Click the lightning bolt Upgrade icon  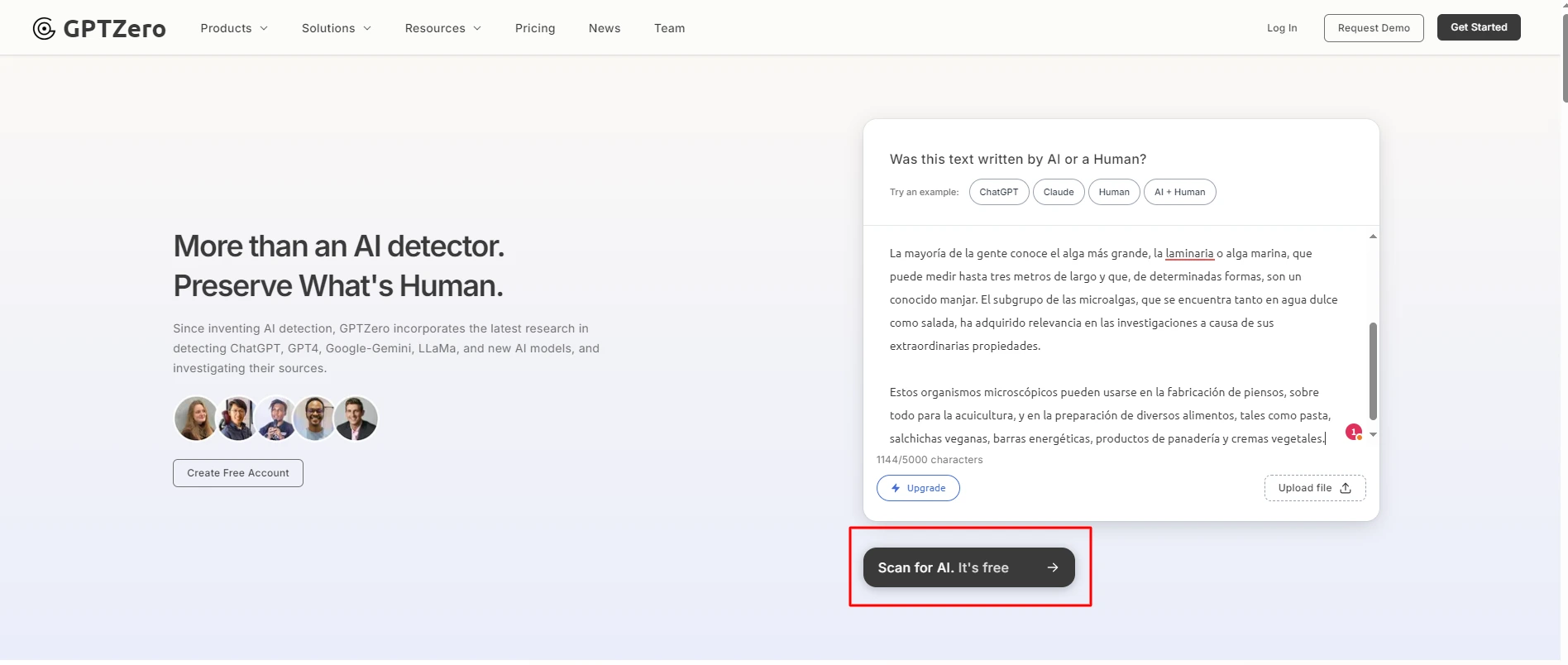[x=896, y=488]
